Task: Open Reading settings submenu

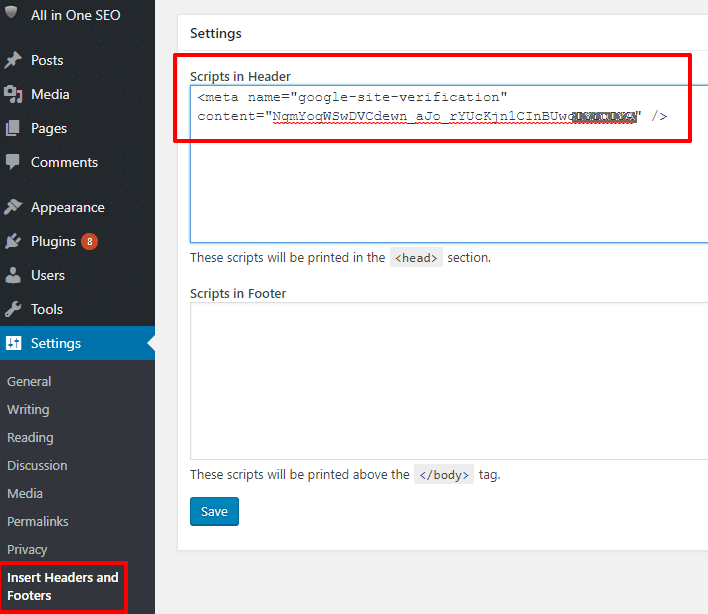Action: (30, 437)
